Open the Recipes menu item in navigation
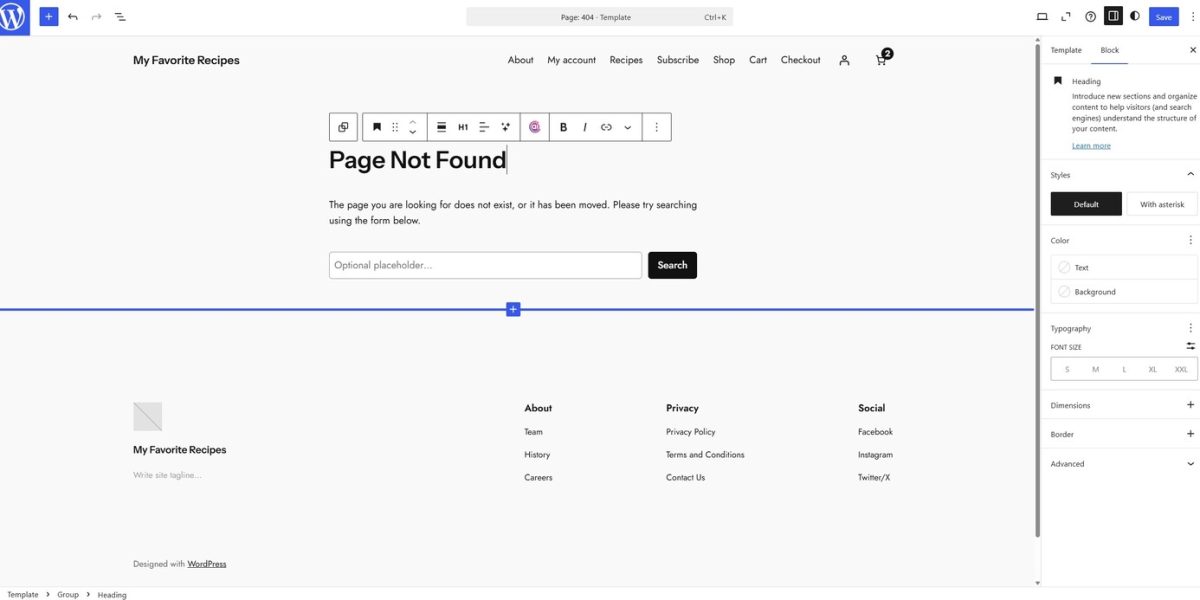Image resolution: width=1200 pixels, height=600 pixels. click(626, 60)
